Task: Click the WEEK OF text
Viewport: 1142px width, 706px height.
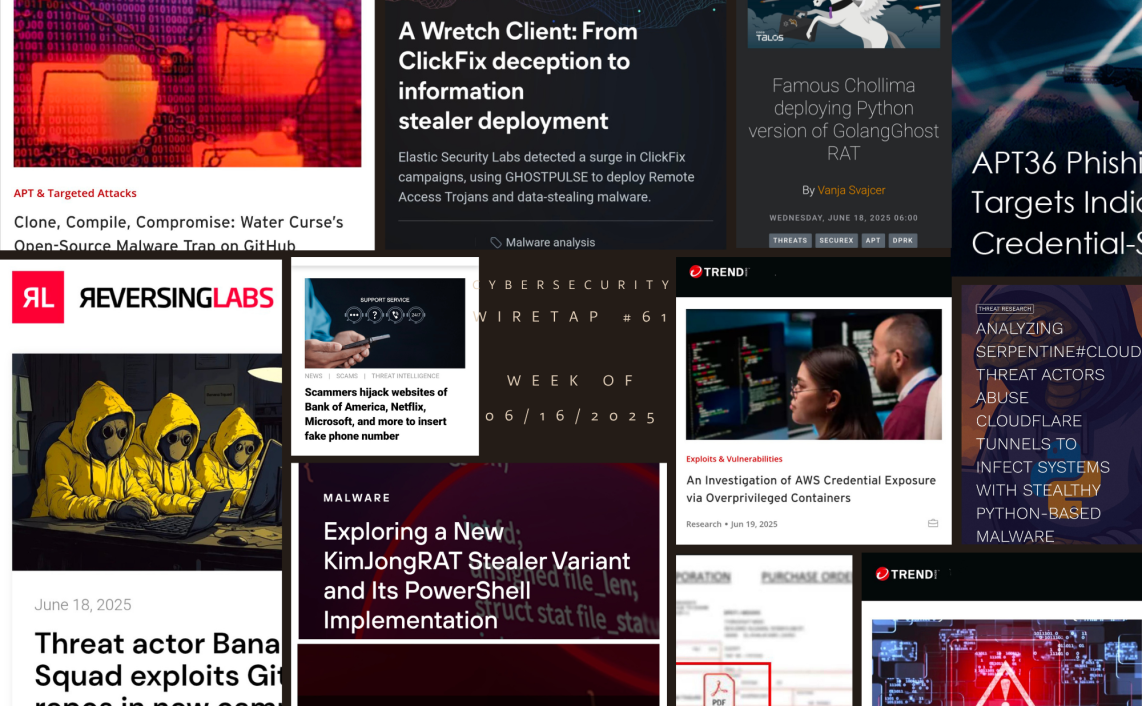Action: click(x=572, y=380)
